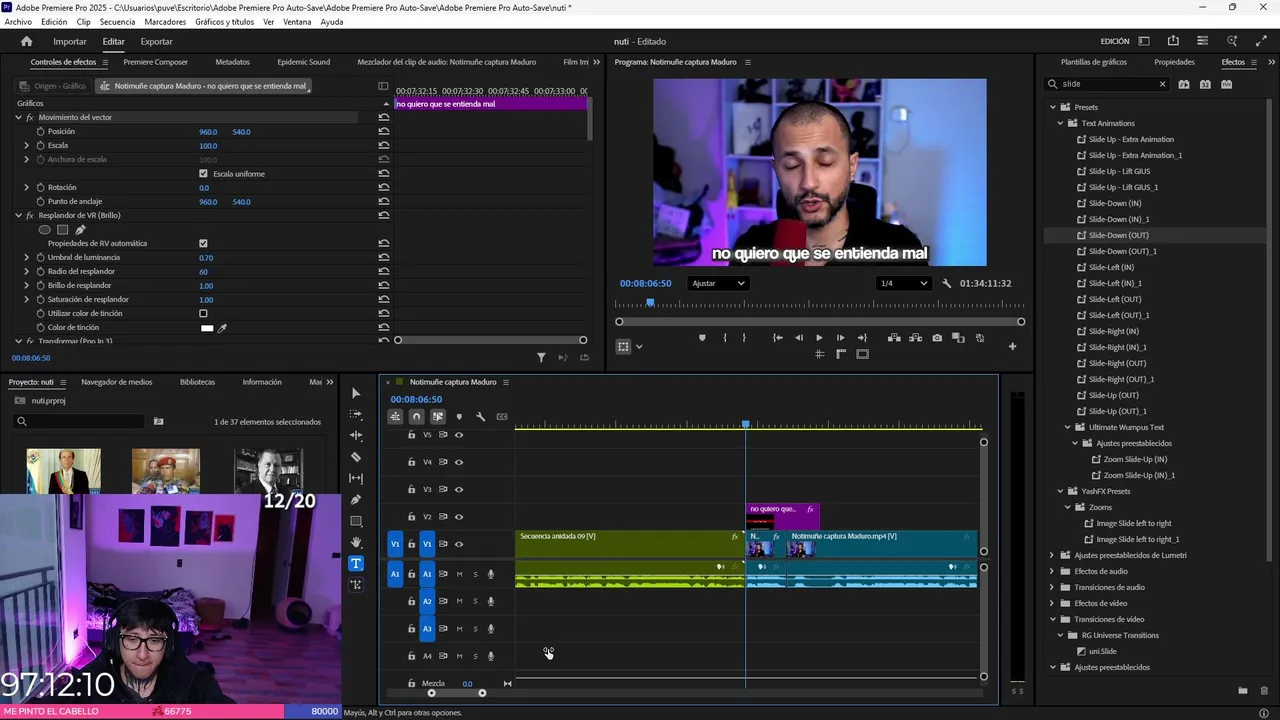1280x720 pixels.
Task: Uncheck Propiedades de RV automática checkbox
Action: pos(203,244)
